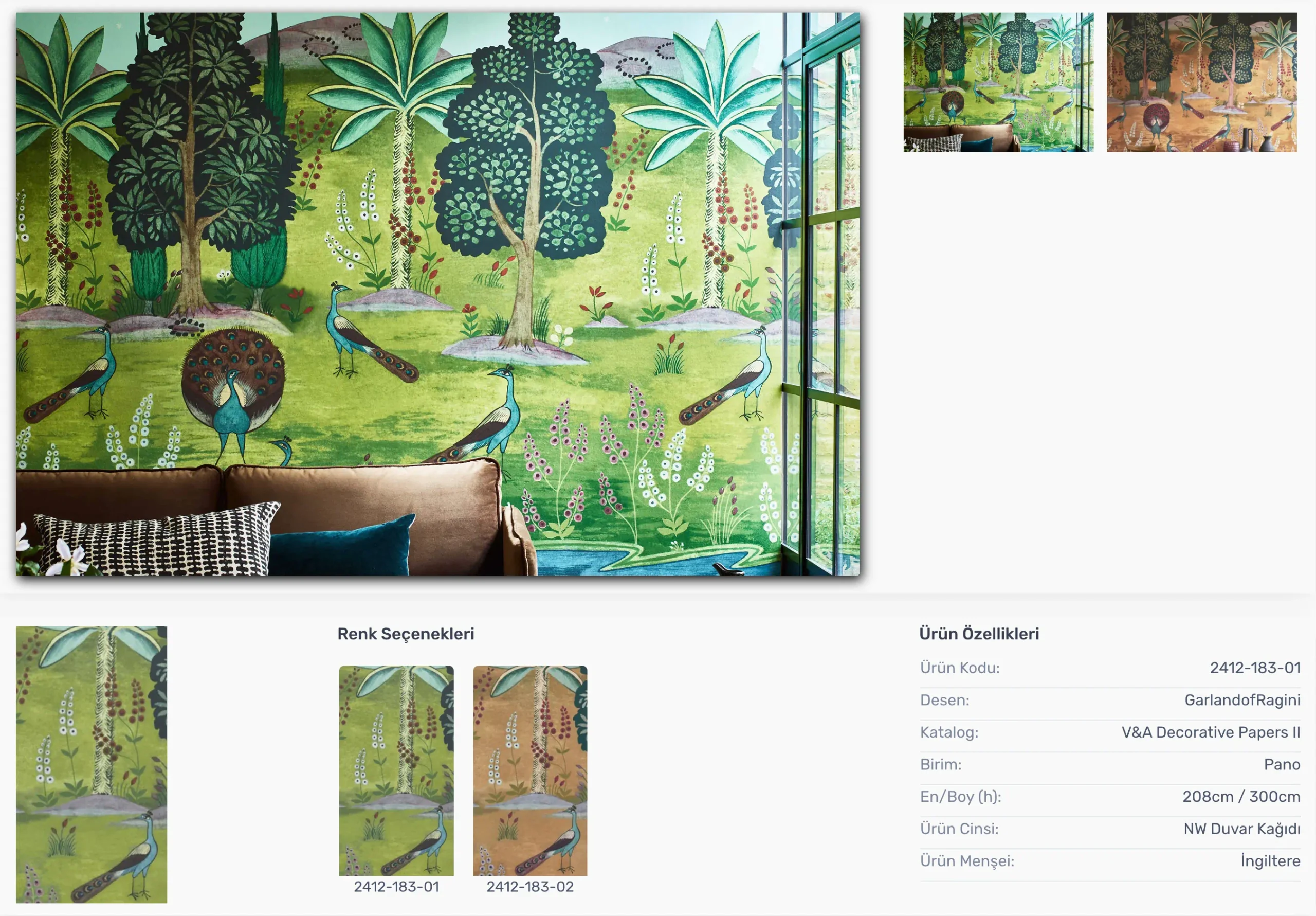
Task: Click the Ürün Özellikleri heading
Action: [x=979, y=634]
